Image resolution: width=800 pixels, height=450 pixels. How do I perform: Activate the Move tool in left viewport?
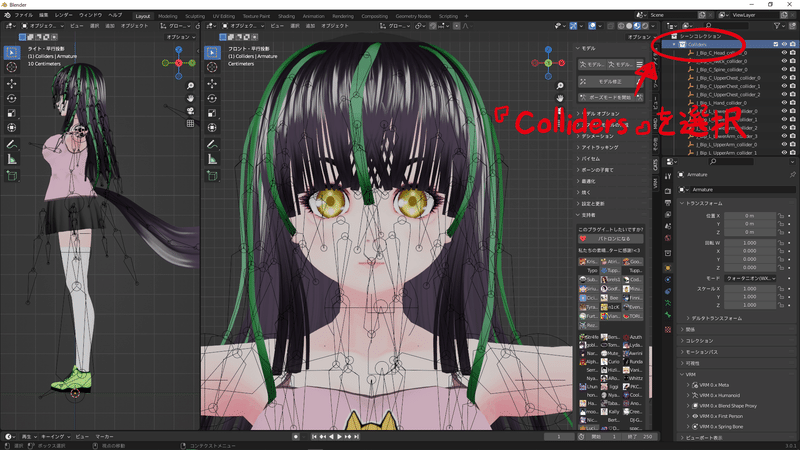click(x=12, y=84)
